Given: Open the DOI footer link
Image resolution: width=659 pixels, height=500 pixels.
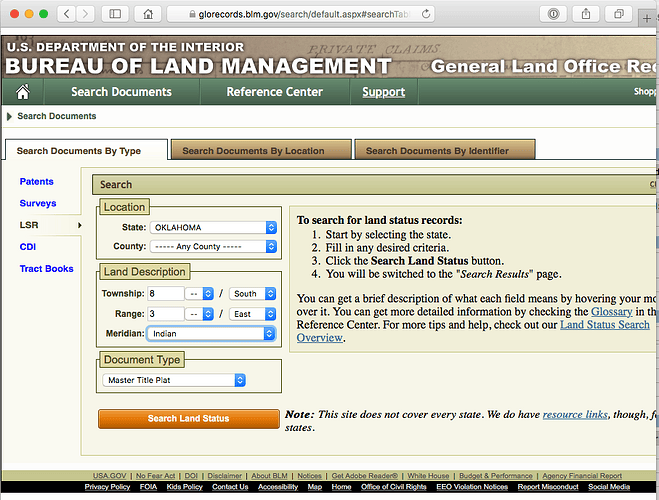Looking at the screenshot, I should (x=191, y=476).
